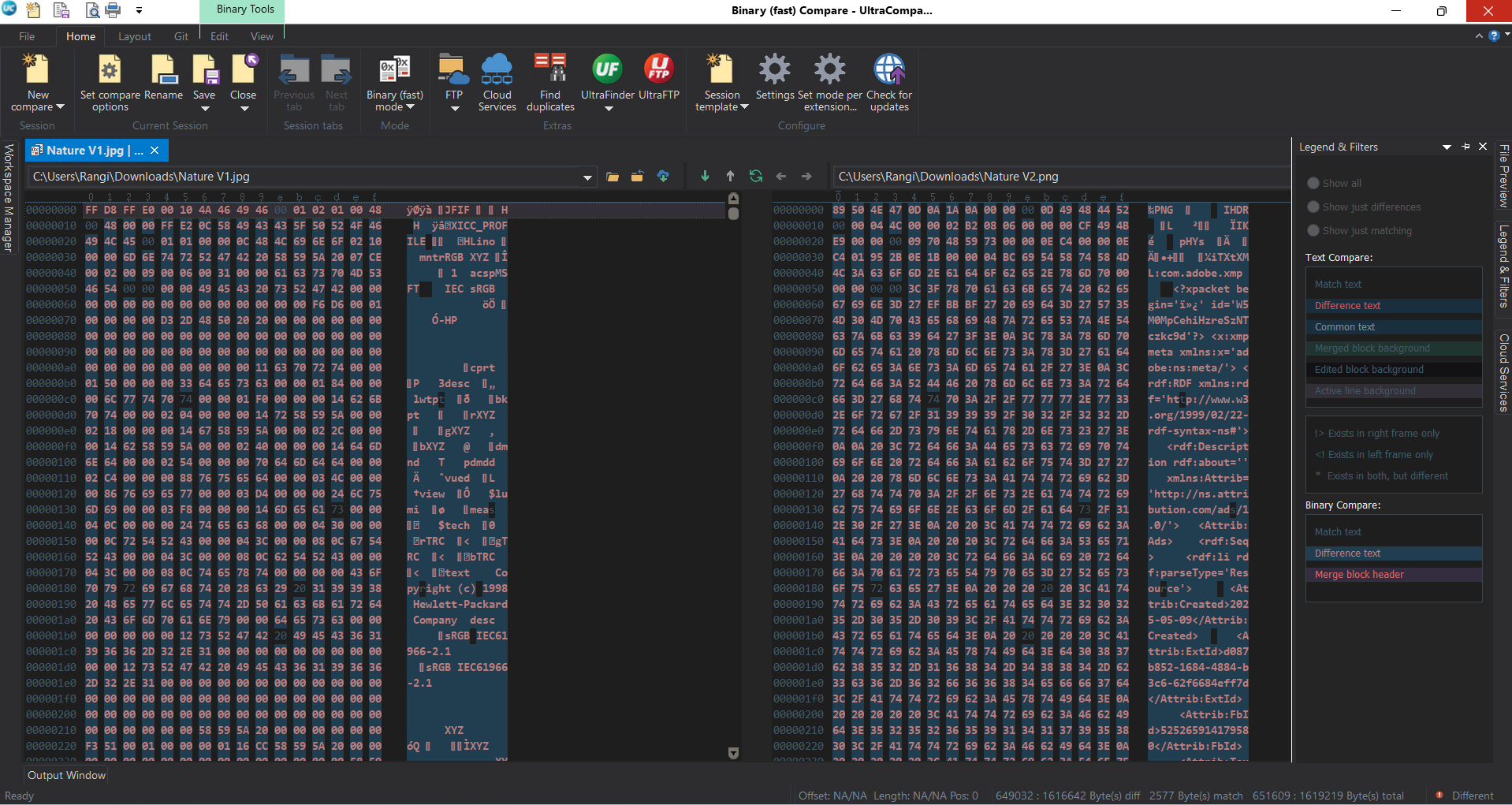Image resolution: width=1512 pixels, height=805 pixels.
Task: Select Show just differences option
Action: click(1313, 207)
